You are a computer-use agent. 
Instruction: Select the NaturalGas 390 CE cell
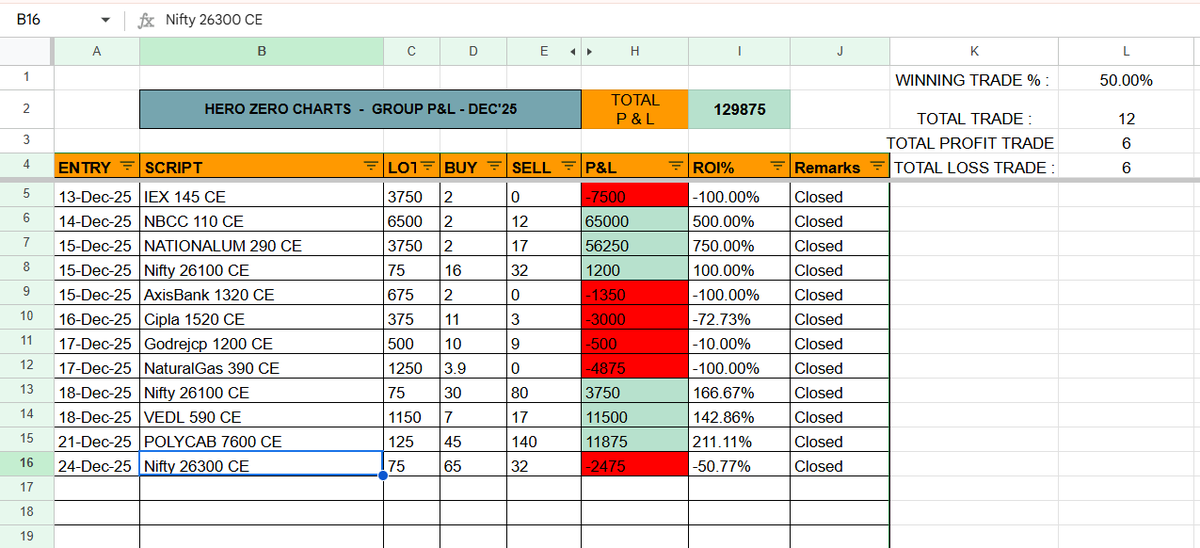(261, 368)
